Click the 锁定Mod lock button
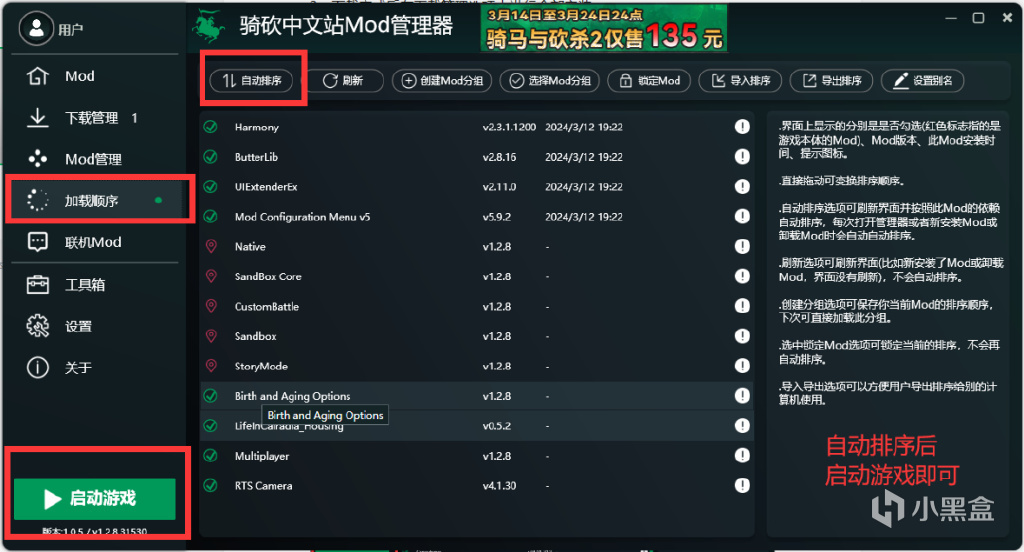Viewport: 1024px width, 552px height. (x=649, y=80)
